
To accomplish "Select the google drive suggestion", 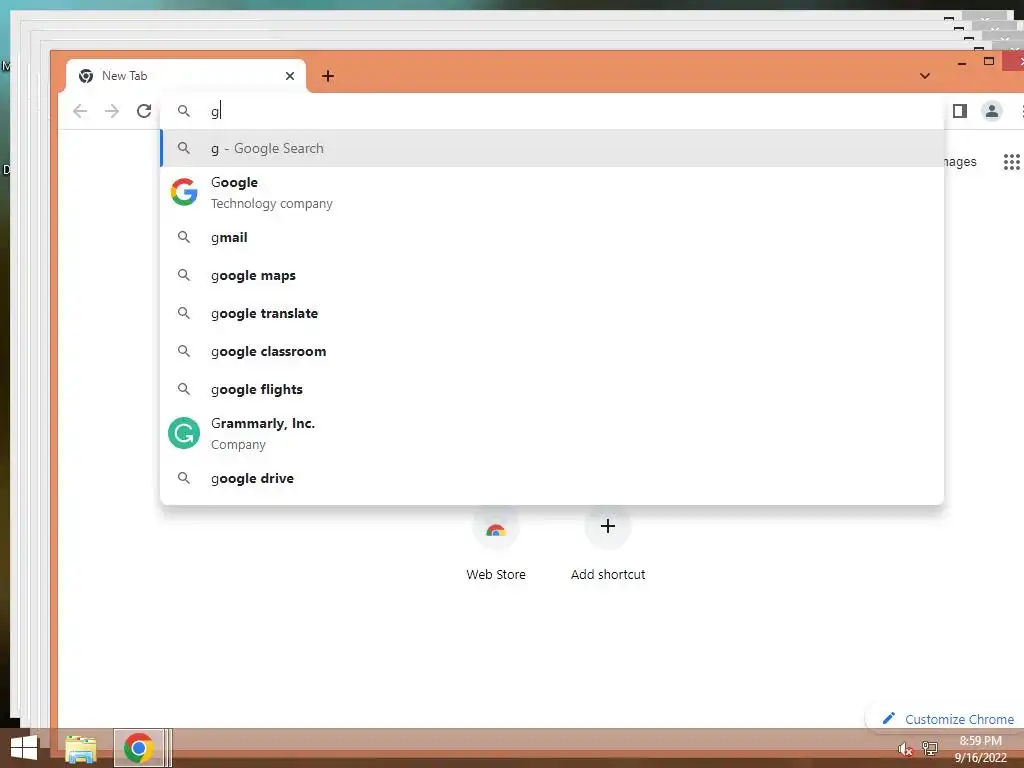I will [x=552, y=479].
